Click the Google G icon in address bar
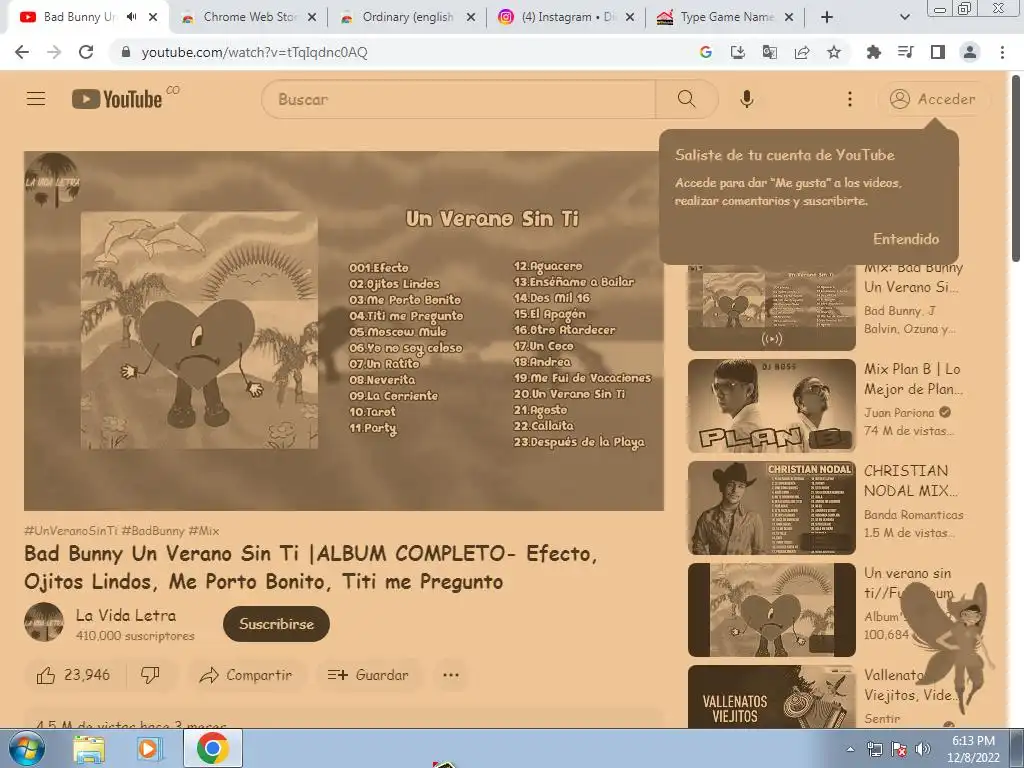The image size is (1024, 768). (705, 52)
